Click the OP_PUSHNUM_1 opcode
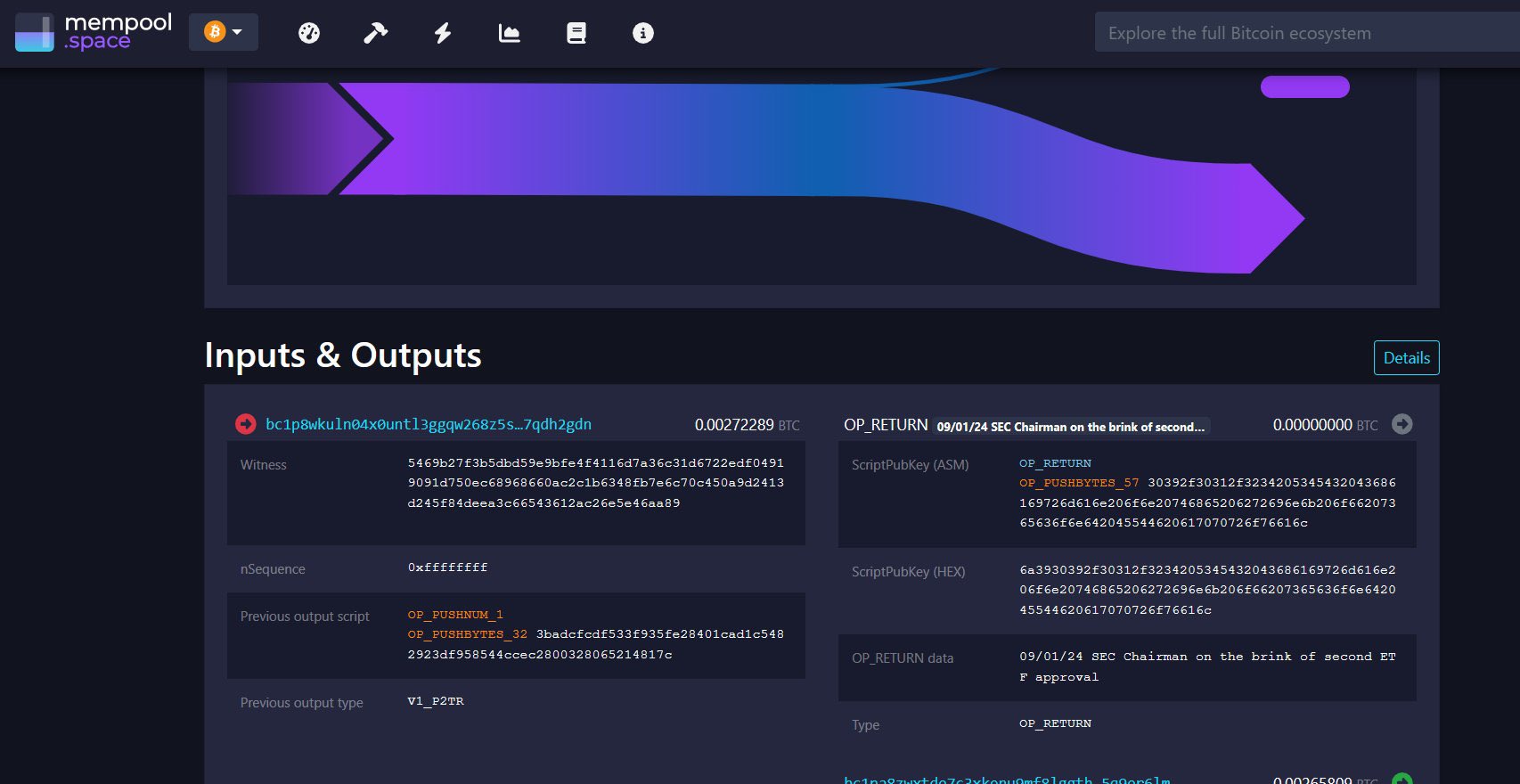The width and height of the screenshot is (1520, 784). (455, 615)
